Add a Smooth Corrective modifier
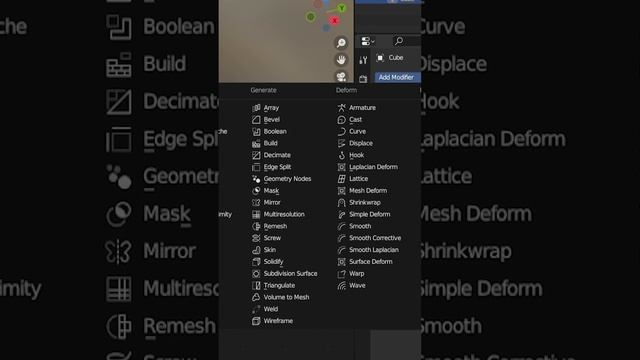The height and width of the screenshot is (360, 640). [x=375, y=238]
